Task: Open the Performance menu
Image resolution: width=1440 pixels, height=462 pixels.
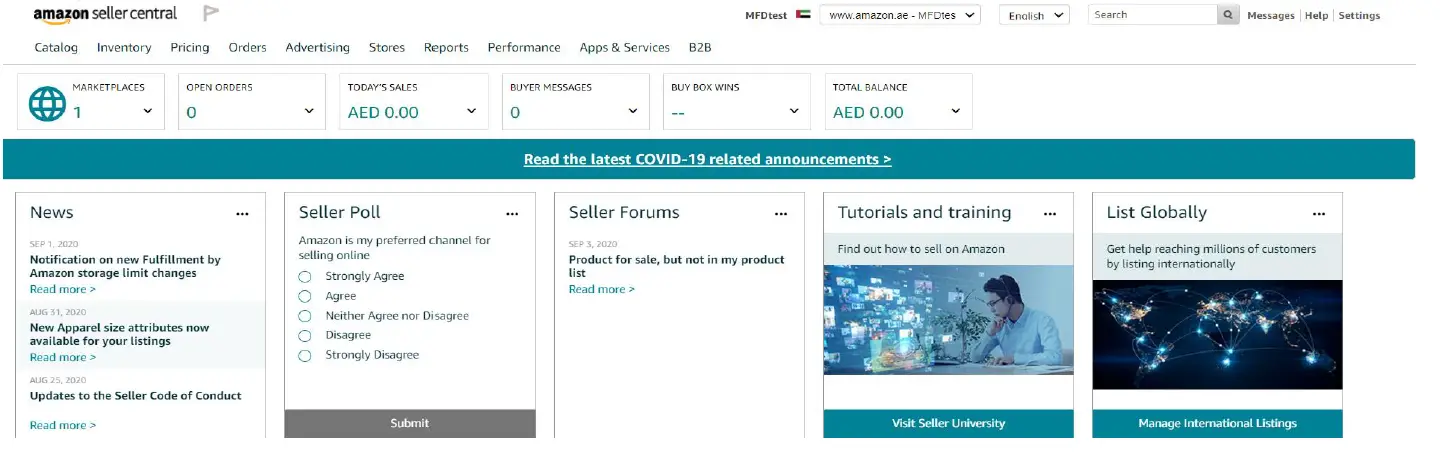Action: (524, 47)
